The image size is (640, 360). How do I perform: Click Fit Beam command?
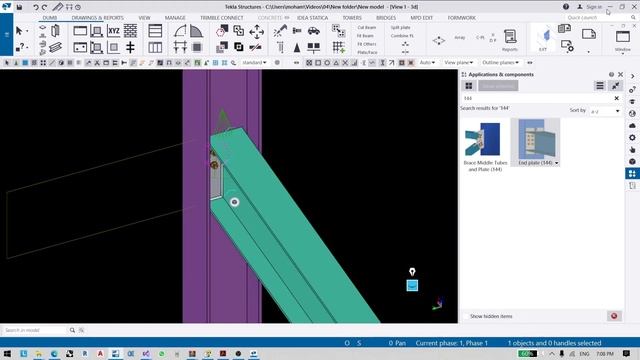tap(365, 36)
